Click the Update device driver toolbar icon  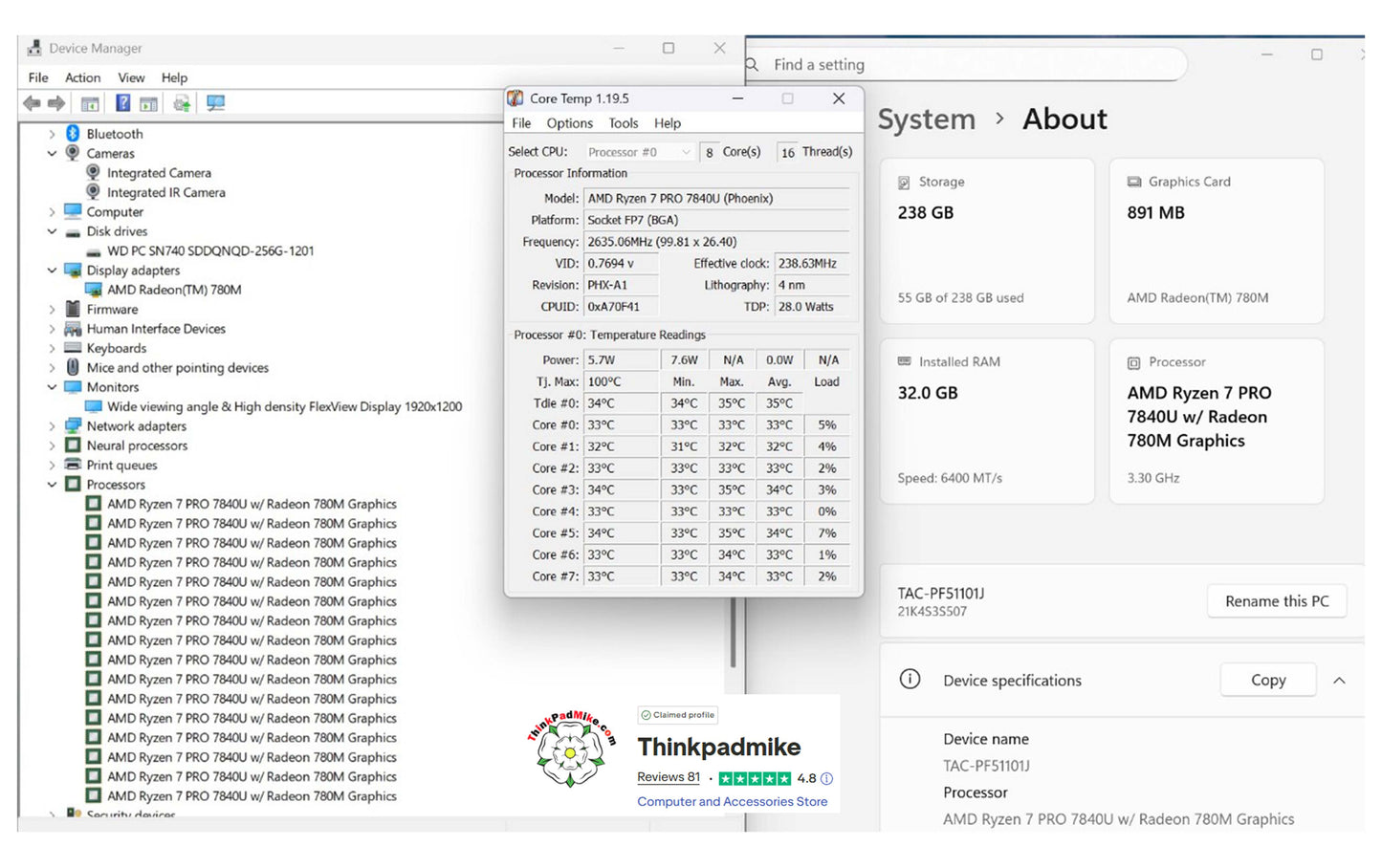tap(181, 103)
